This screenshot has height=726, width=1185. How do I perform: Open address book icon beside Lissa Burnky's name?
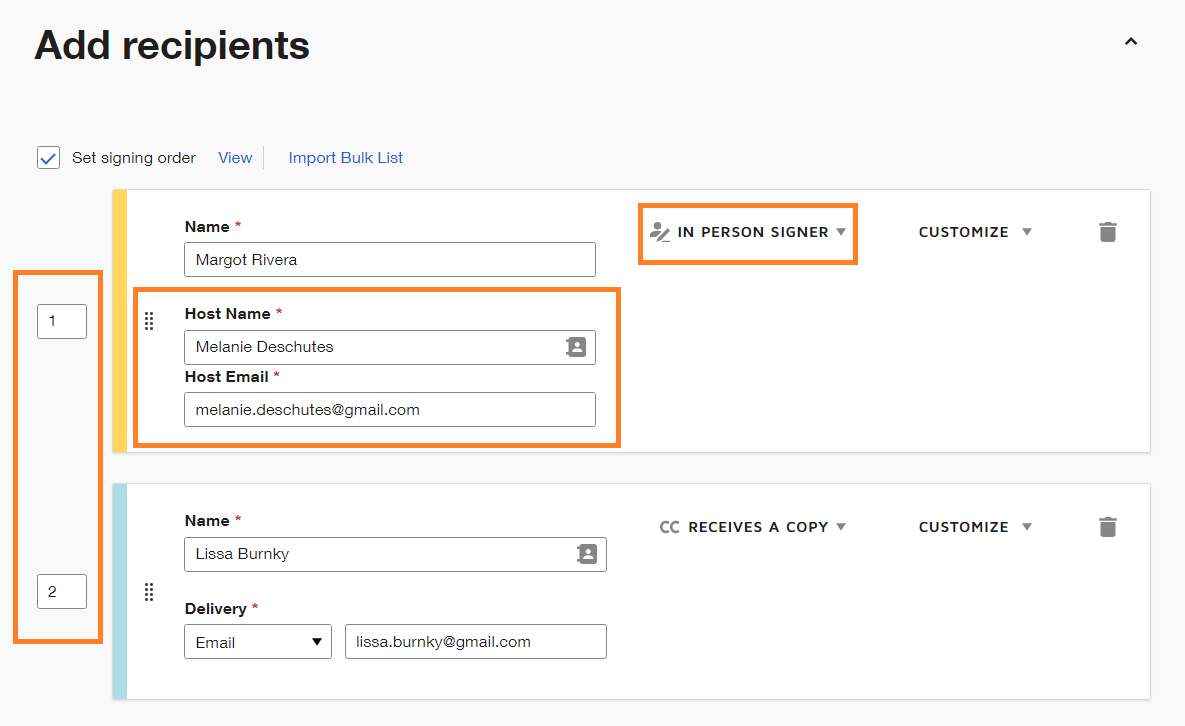pyautogui.click(x=586, y=554)
